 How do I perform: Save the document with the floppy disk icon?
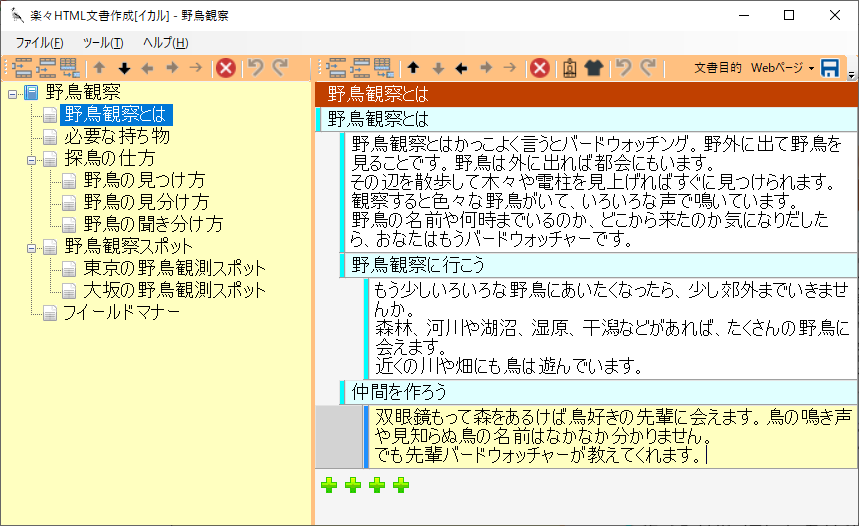(x=829, y=68)
